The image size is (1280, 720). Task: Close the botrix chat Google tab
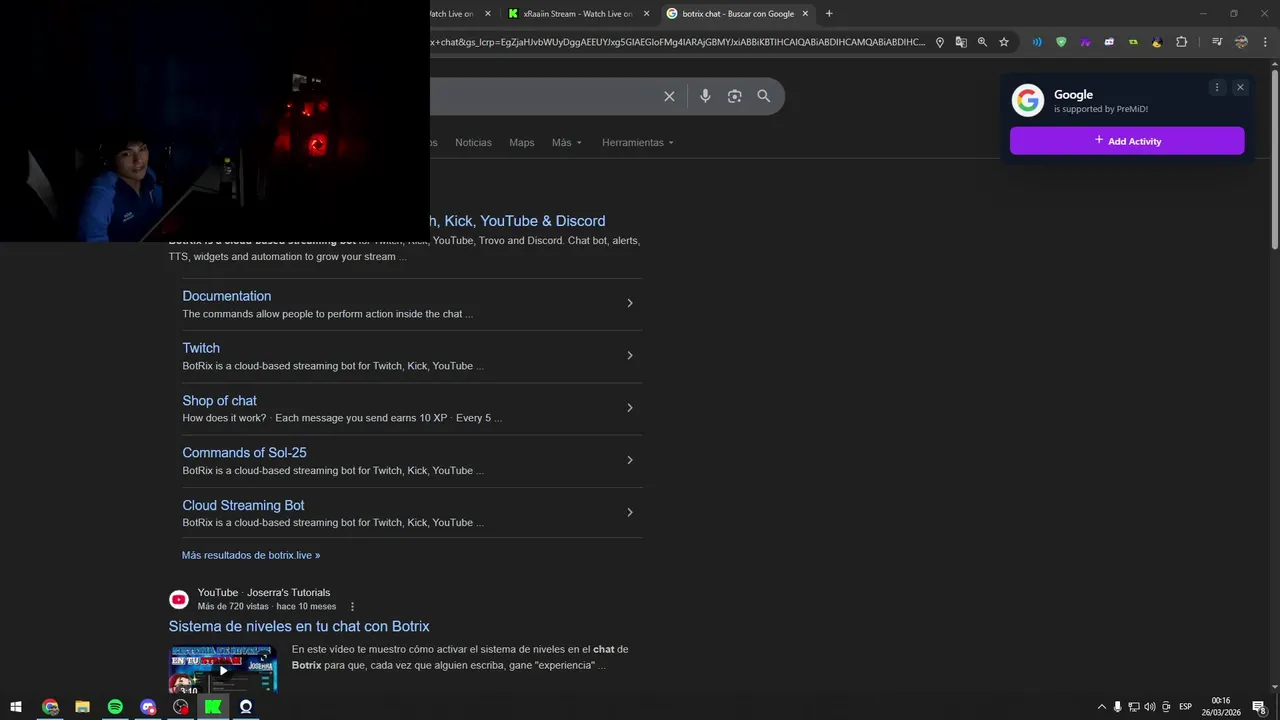805,14
